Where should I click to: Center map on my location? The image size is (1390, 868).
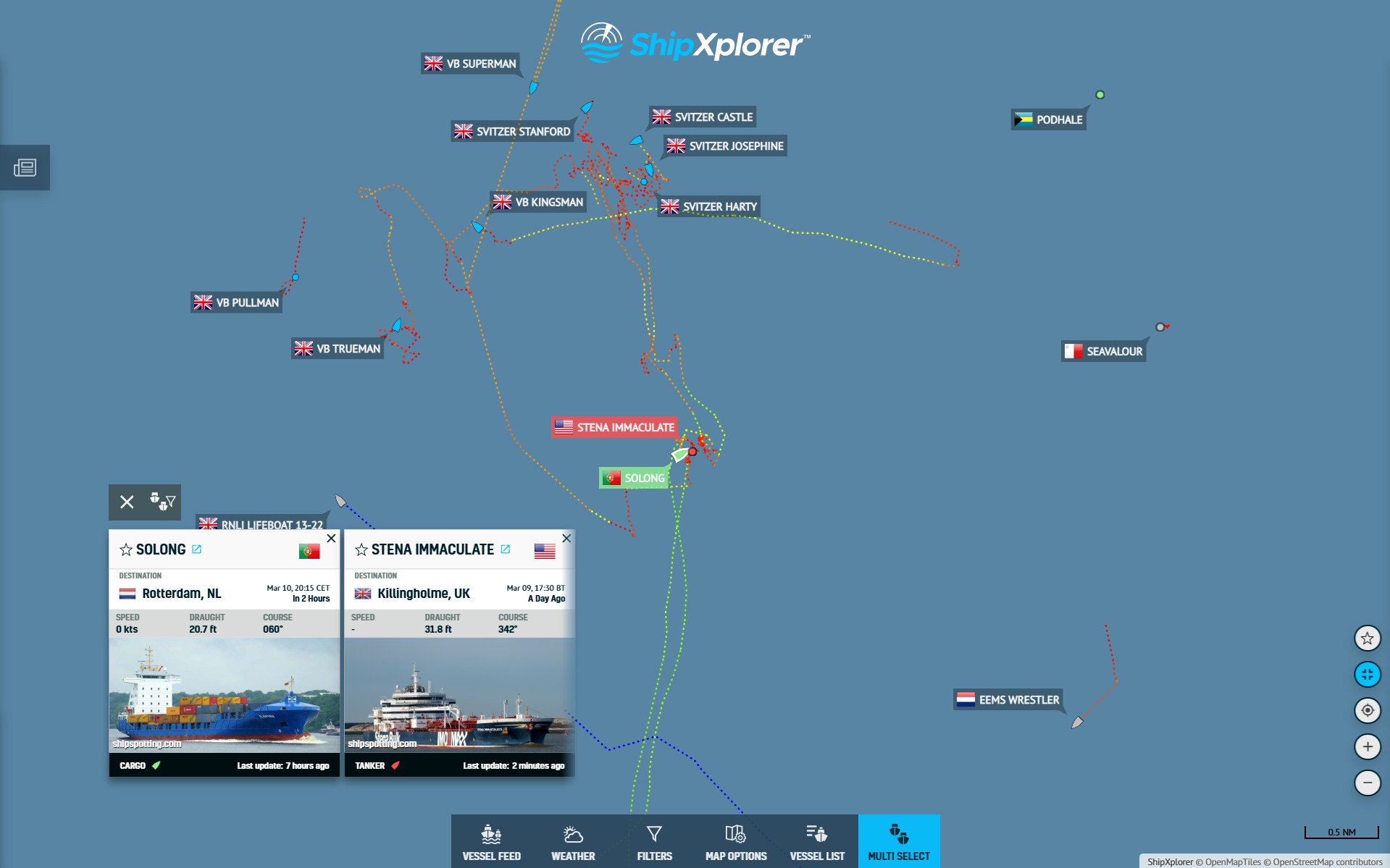pyautogui.click(x=1368, y=710)
